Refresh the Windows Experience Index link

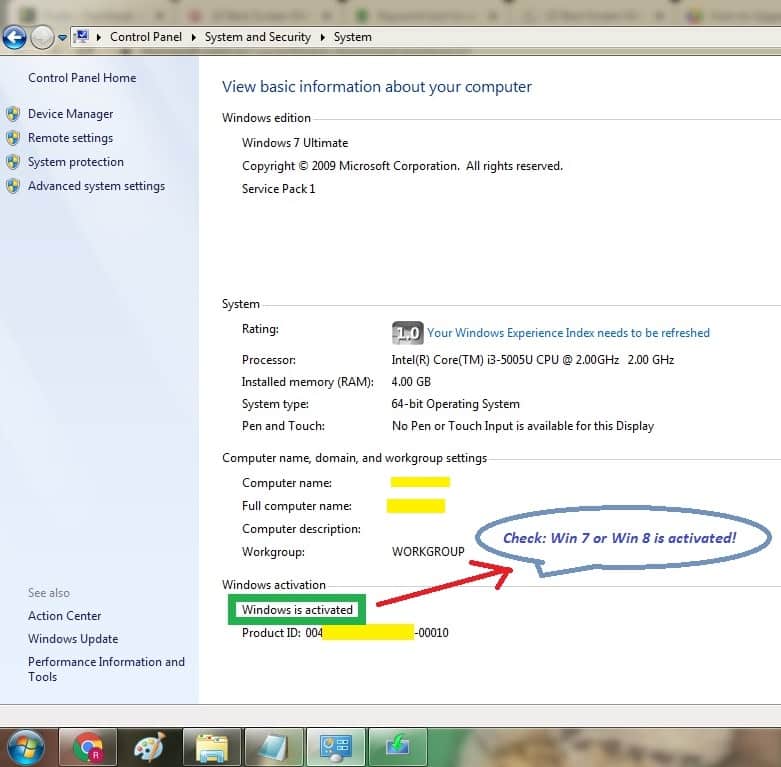coord(568,333)
